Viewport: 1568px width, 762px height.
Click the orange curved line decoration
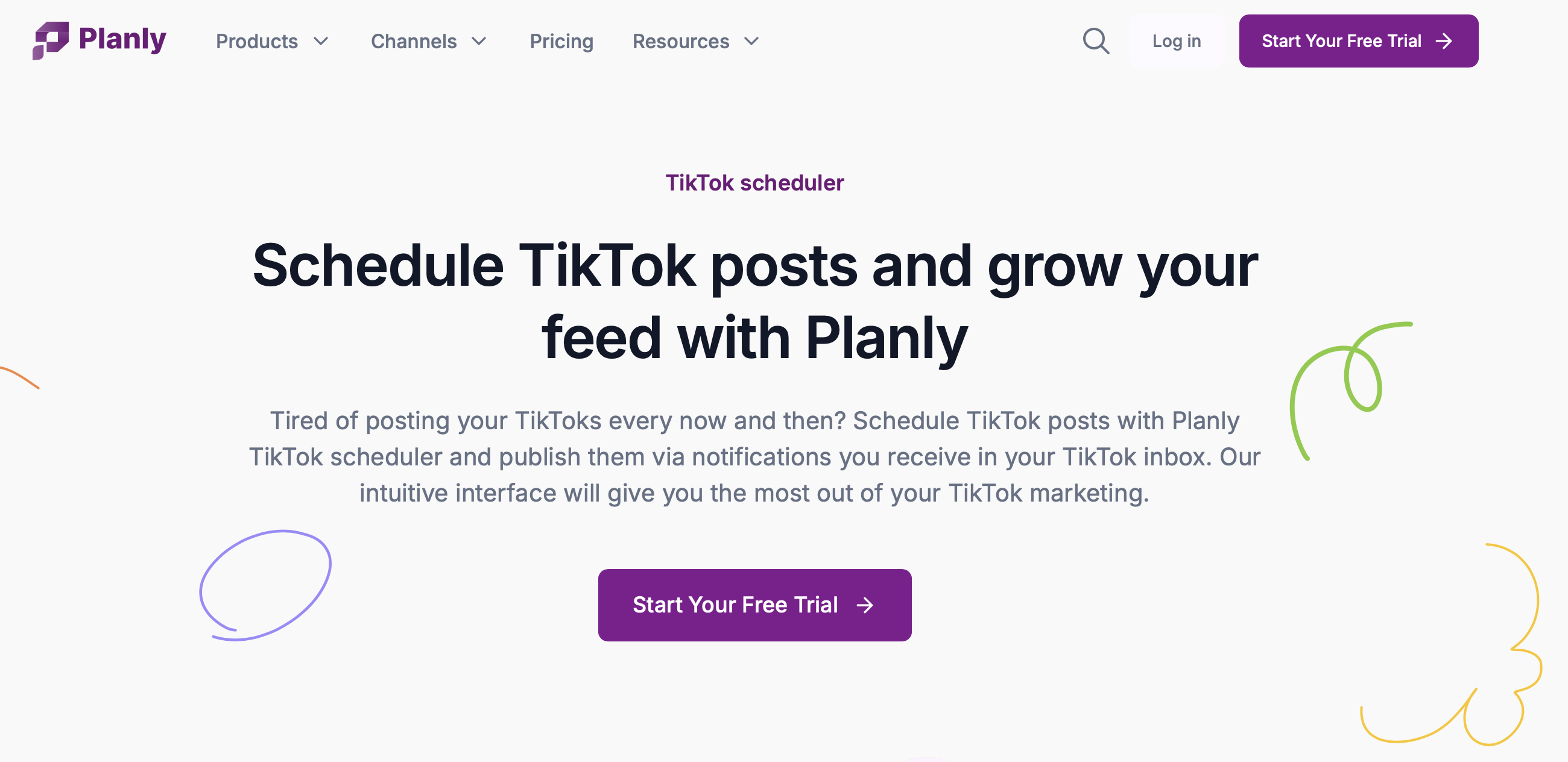[x=19, y=376]
